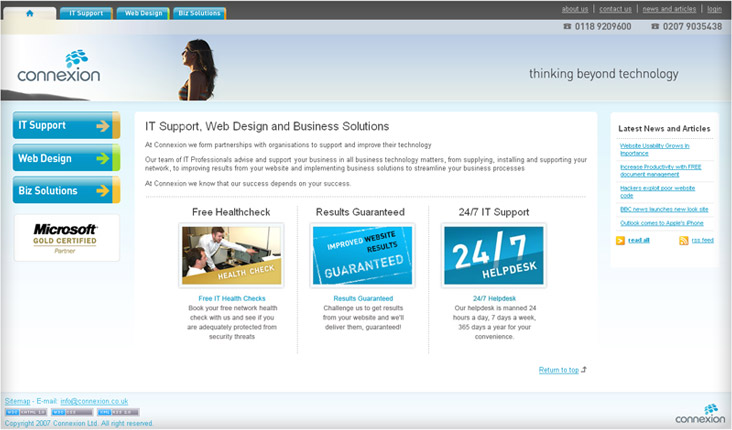Click the green Web Design sidebar button
The width and height of the screenshot is (732, 430).
pos(66,158)
